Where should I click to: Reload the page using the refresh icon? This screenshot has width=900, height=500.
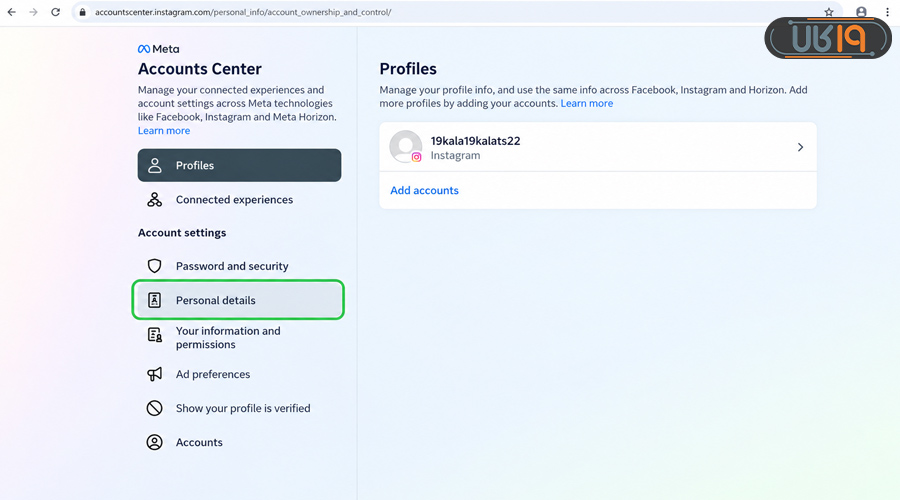click(x=55, y=12)
